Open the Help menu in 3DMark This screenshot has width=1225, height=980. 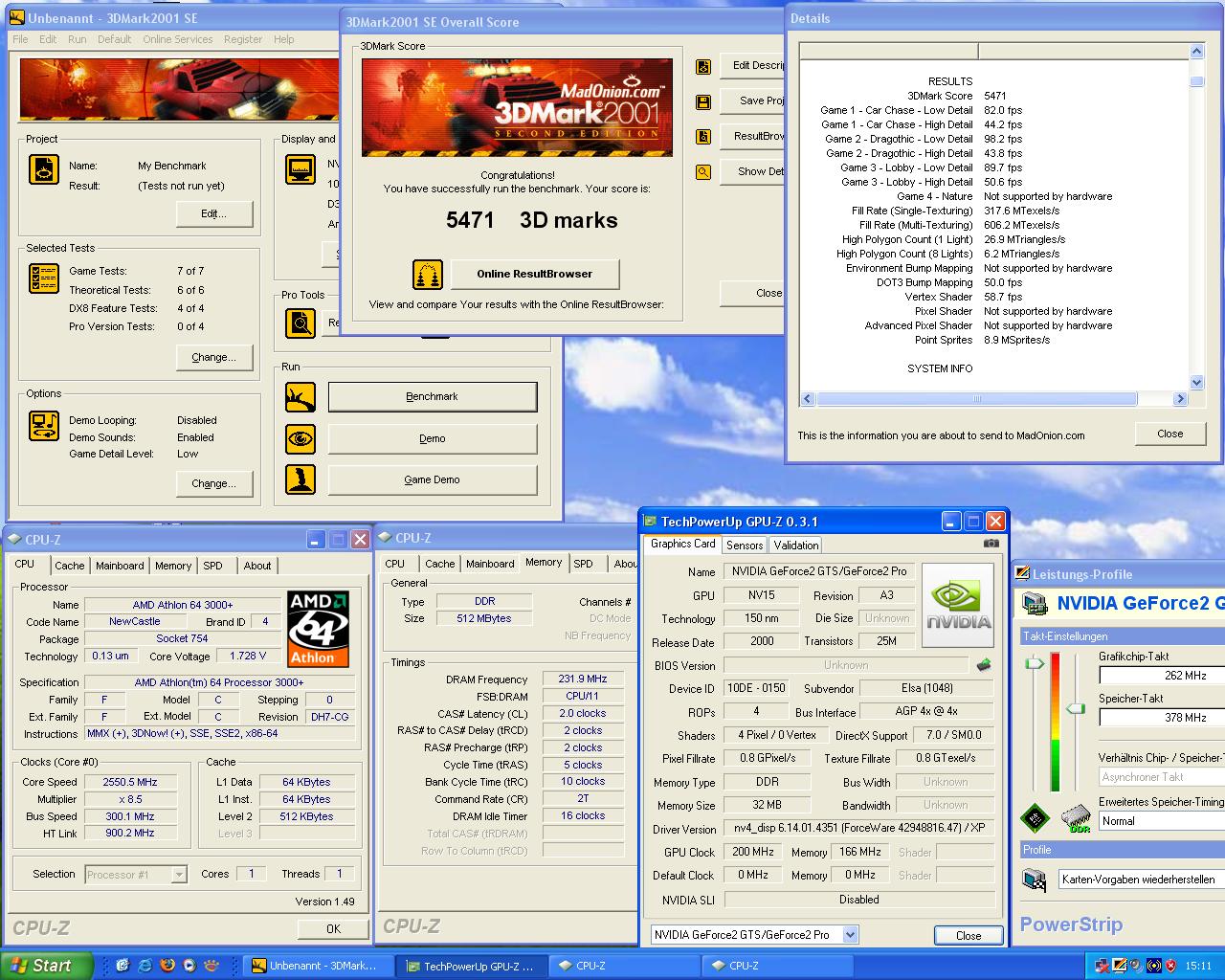(284, 39)
